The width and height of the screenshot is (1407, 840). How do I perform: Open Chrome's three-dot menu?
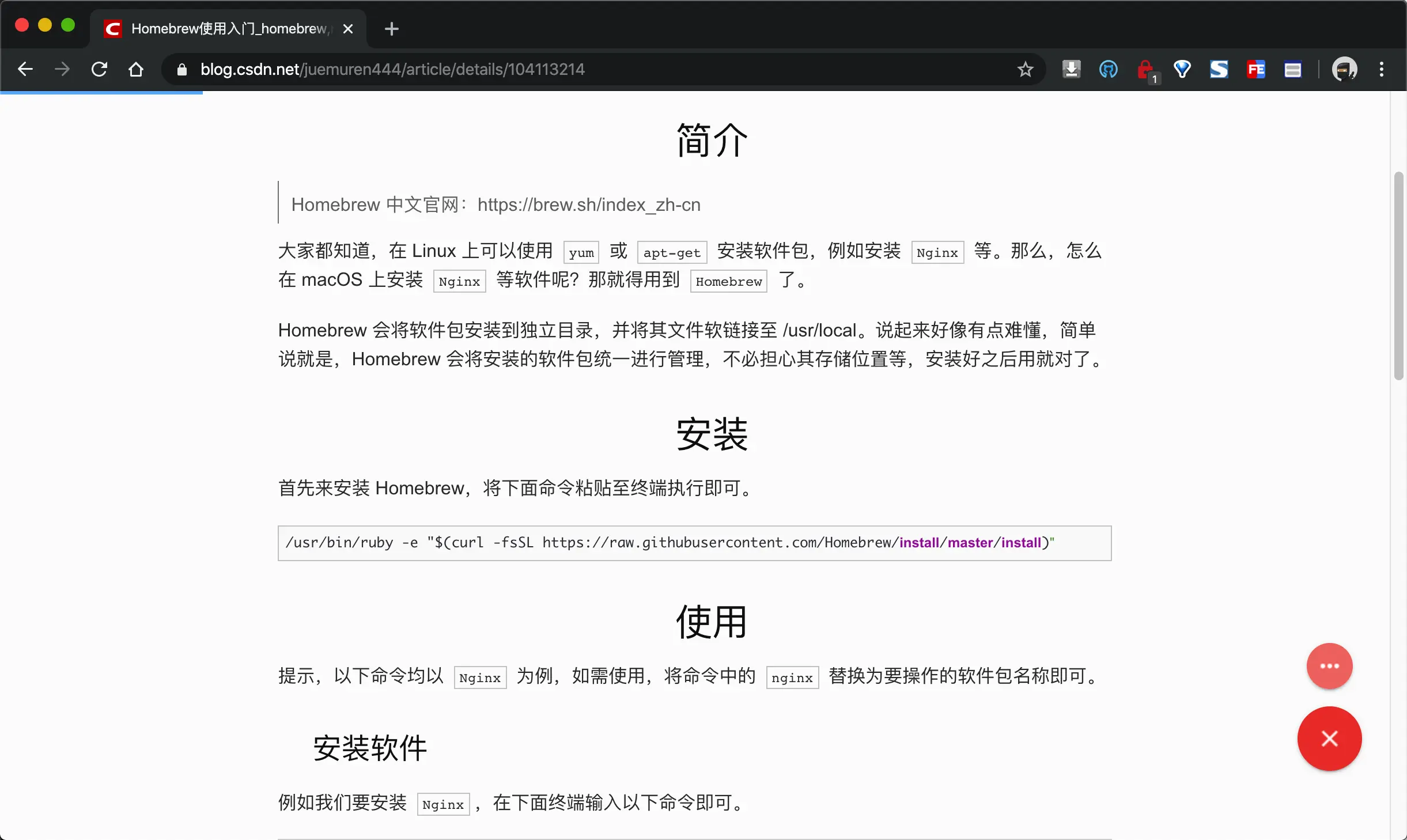pos(1382,69)
